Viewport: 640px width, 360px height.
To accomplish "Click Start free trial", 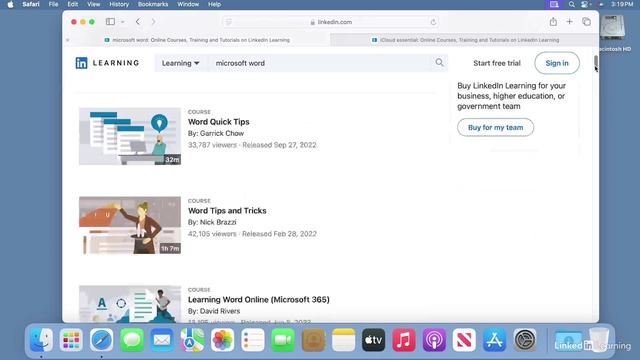I will [497, 63].
